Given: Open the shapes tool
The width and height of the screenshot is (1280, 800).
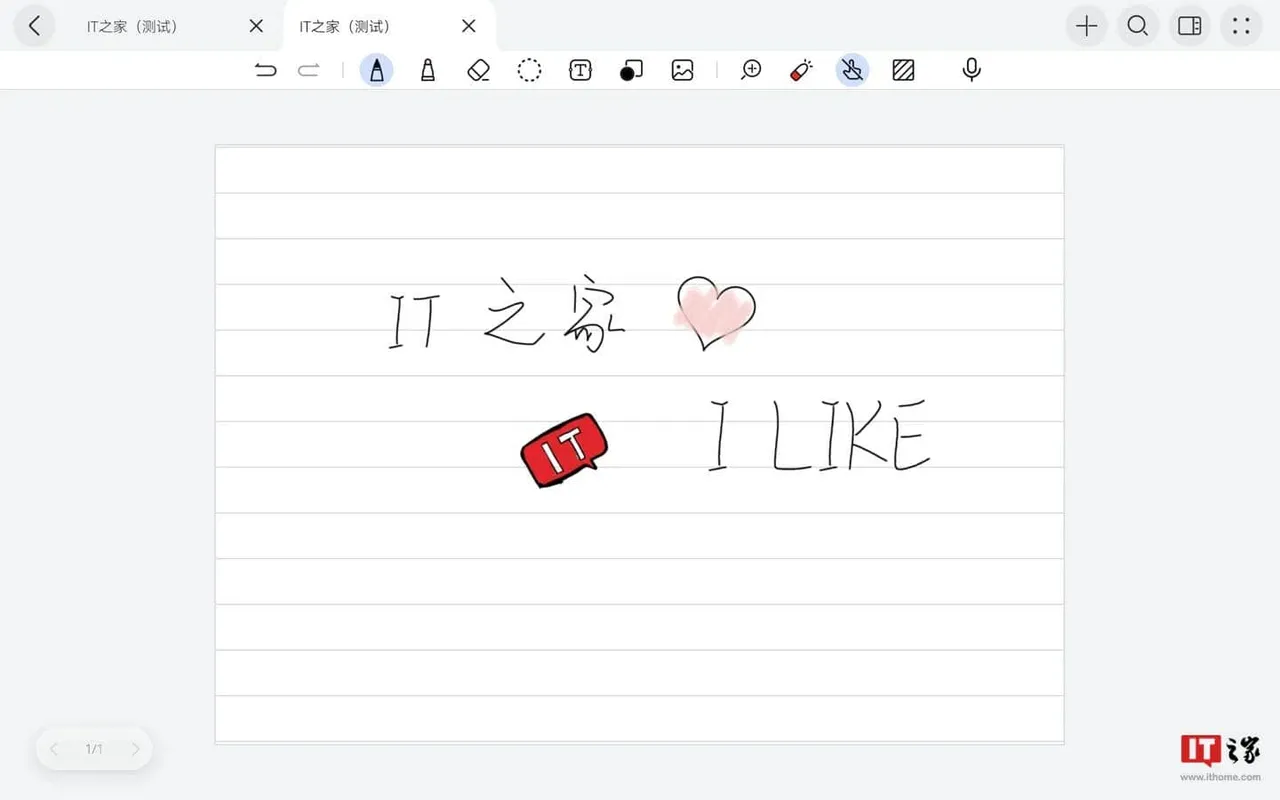Looking at the screenshot, I should coord(631,70).
